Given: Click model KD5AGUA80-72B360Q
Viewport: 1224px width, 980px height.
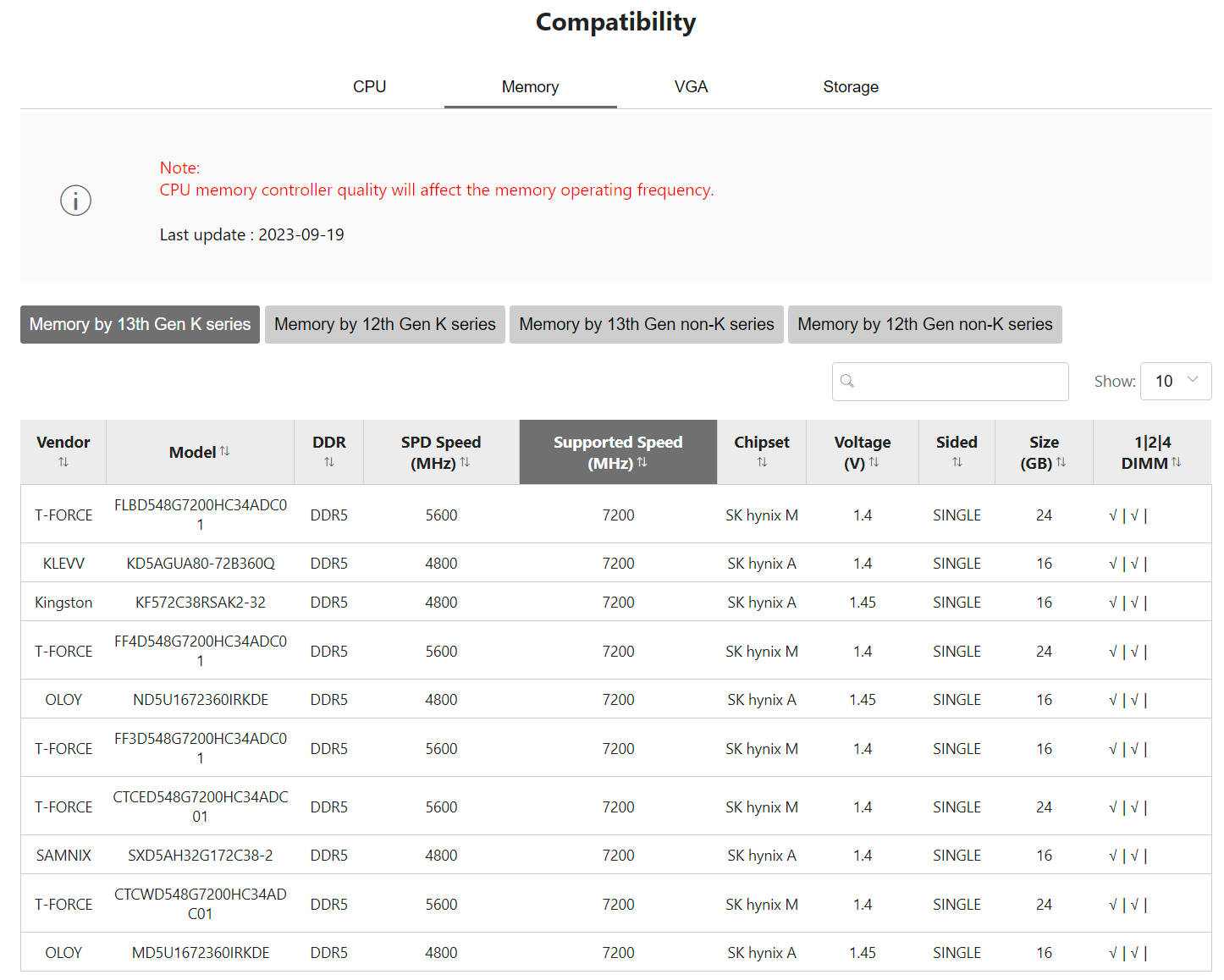Looking at the screenshot, I should point(201,563).
